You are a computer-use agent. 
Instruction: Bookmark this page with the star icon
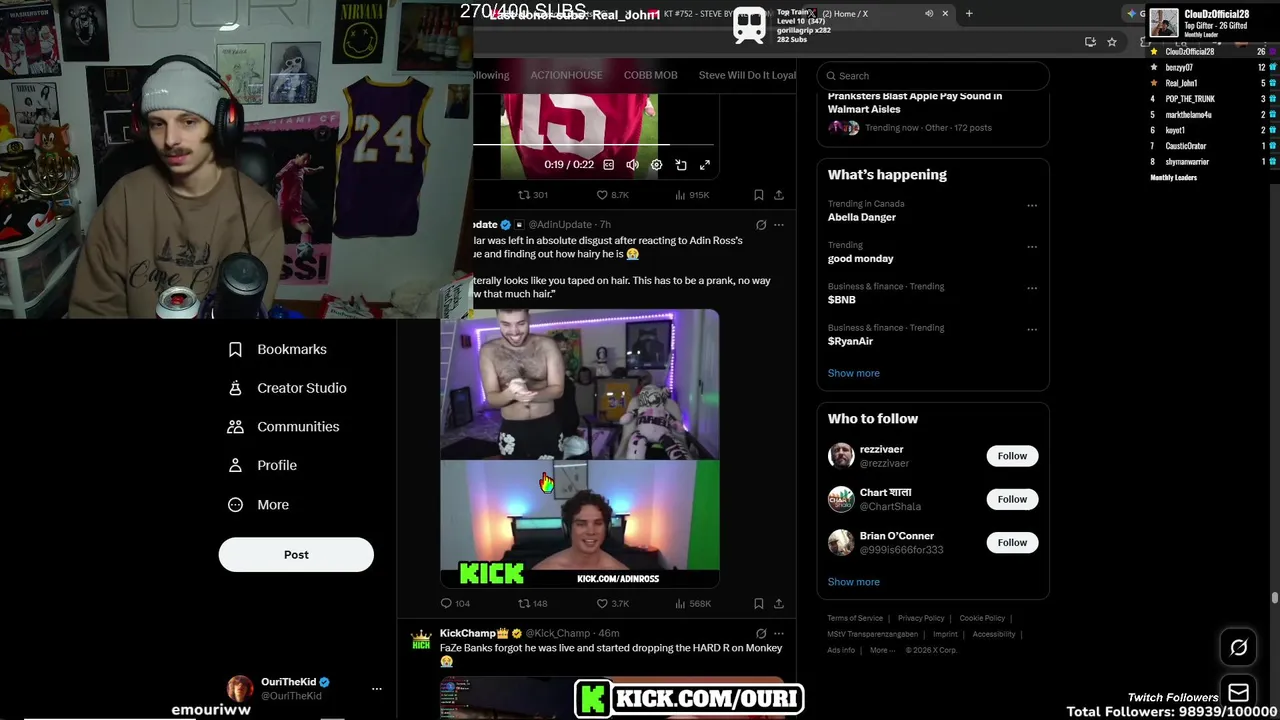1112,42
